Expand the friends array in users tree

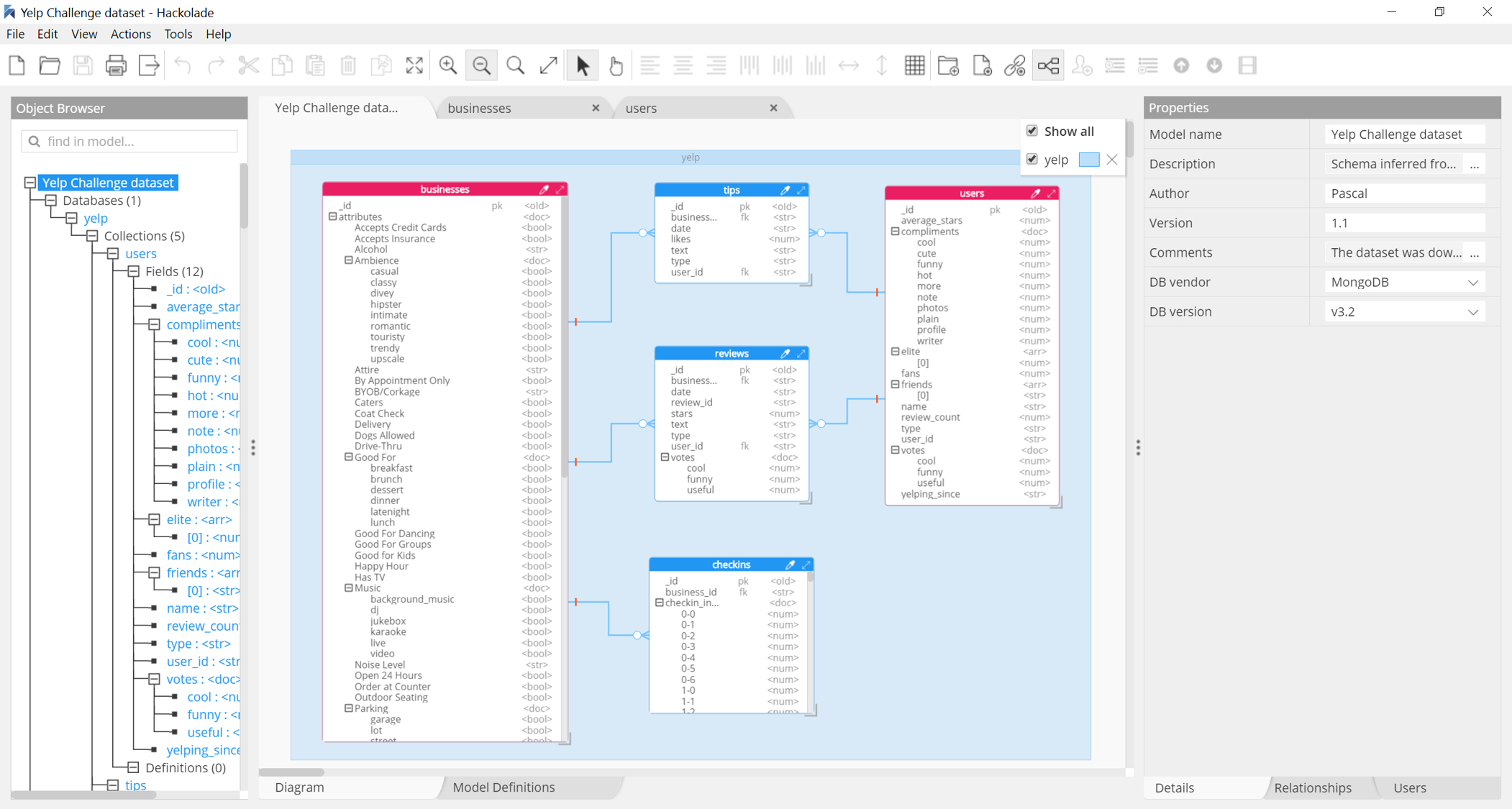click(152, 572)
